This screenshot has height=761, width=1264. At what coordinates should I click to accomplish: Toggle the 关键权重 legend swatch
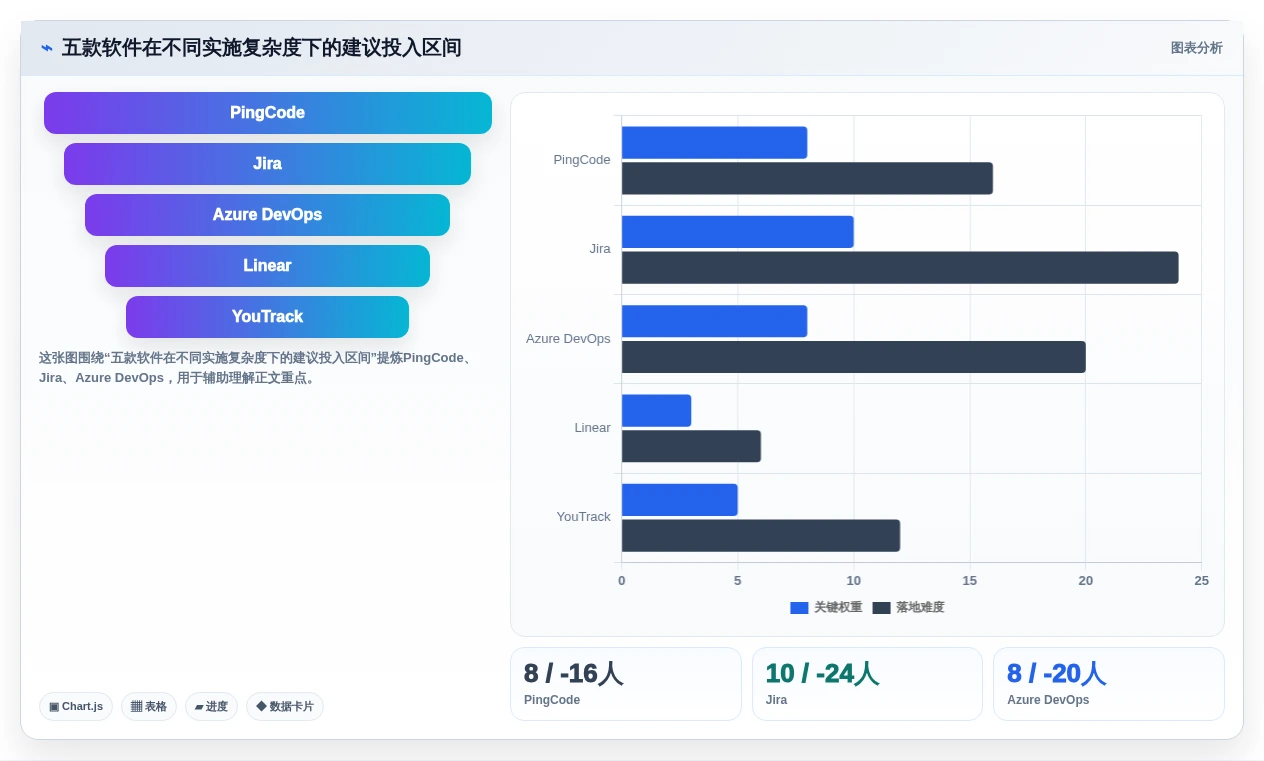click(799, 608)
